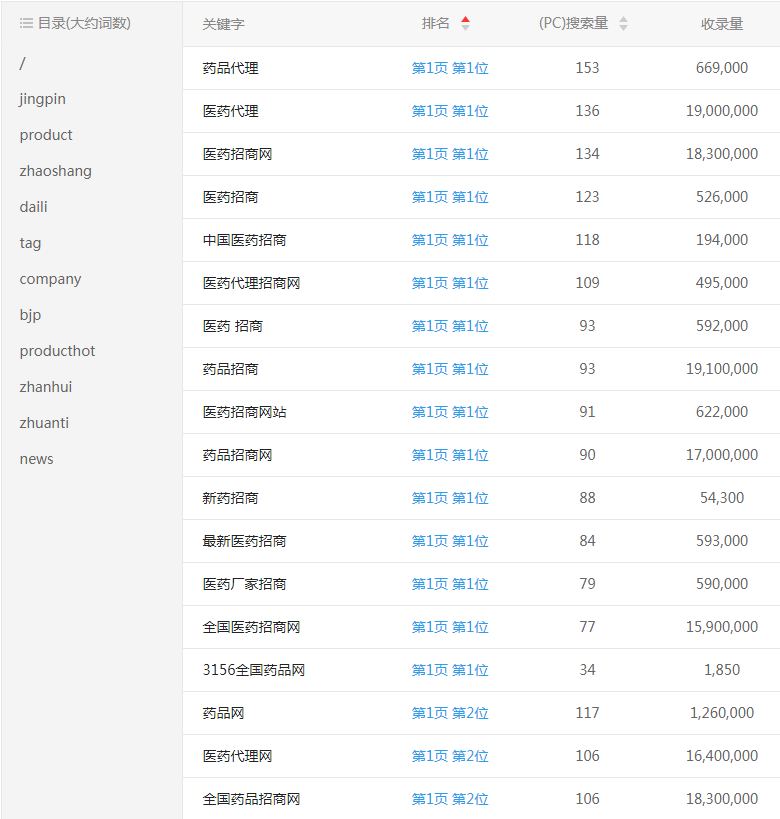The width and height of the screenshot is (780, 819).
Task: Open ranking link for 药品代理
Action: pos(450,68)
